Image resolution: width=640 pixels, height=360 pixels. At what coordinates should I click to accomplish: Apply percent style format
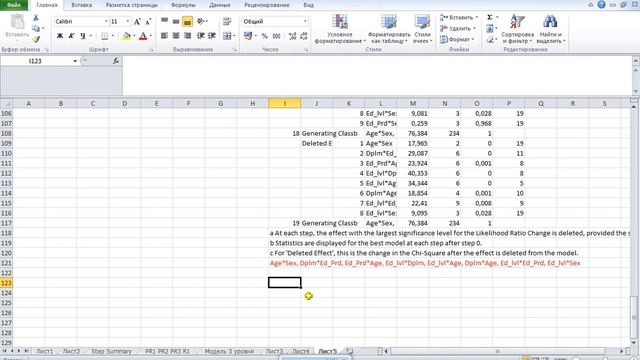(x=265, y=36)
